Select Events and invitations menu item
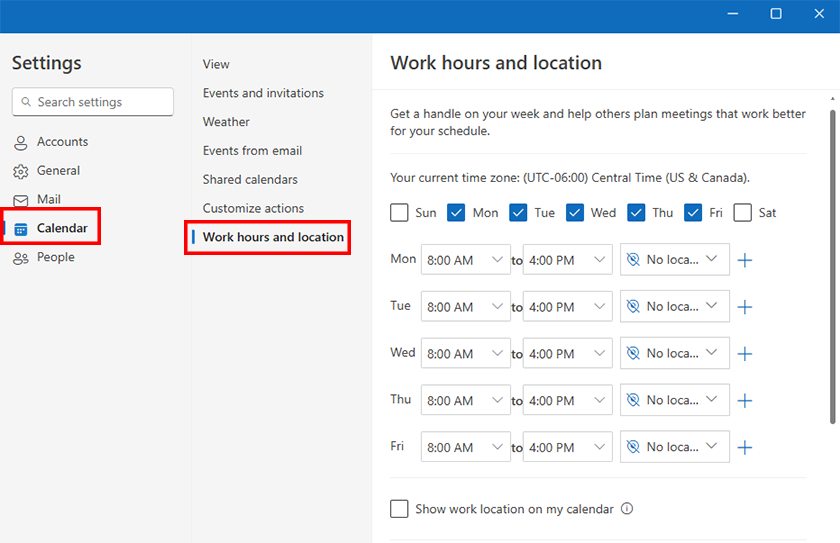Screen dimensions: 840x543 click(263, 93)
